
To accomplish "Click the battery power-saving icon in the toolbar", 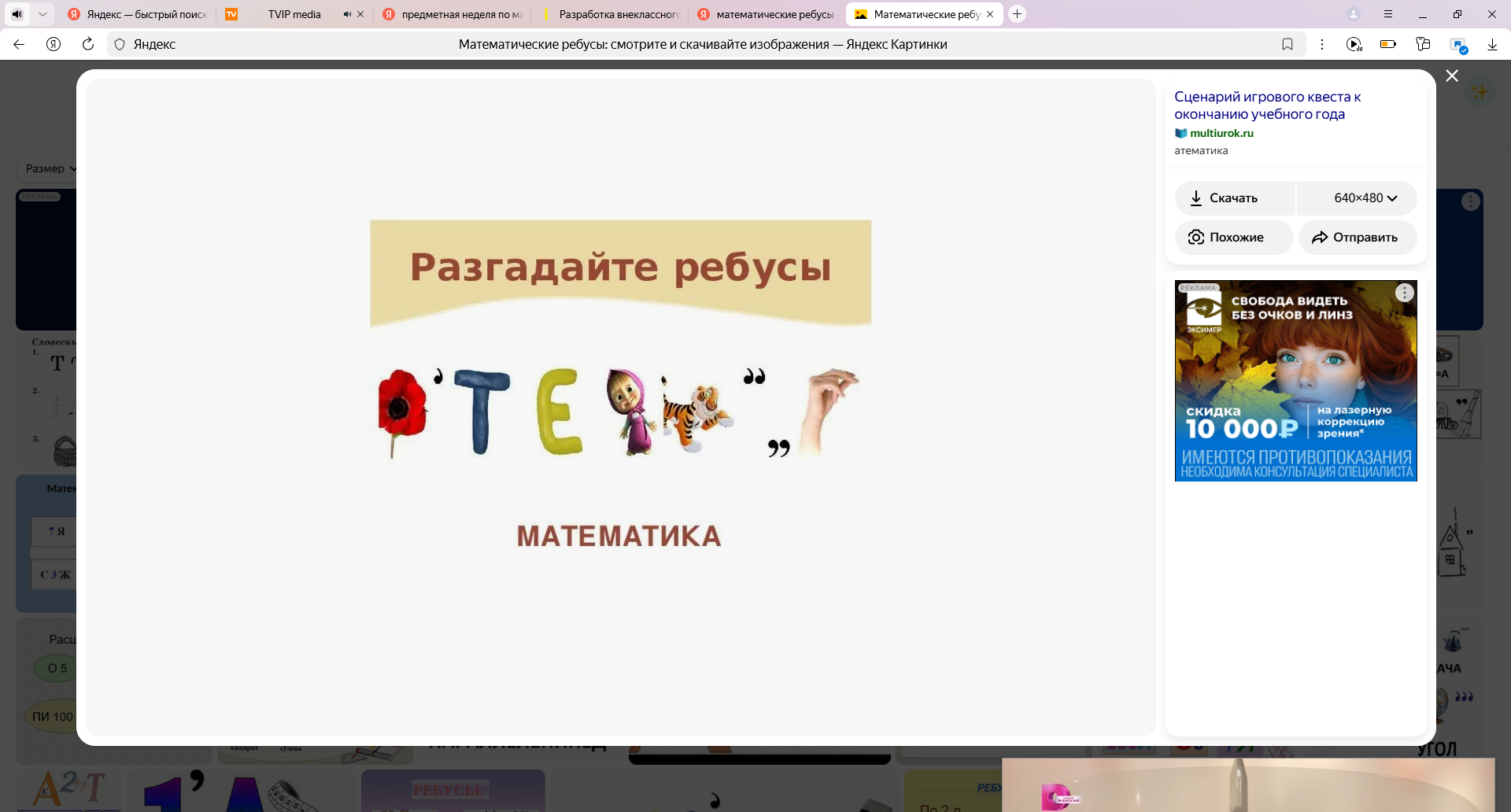I will click(x=1388, y=44).
